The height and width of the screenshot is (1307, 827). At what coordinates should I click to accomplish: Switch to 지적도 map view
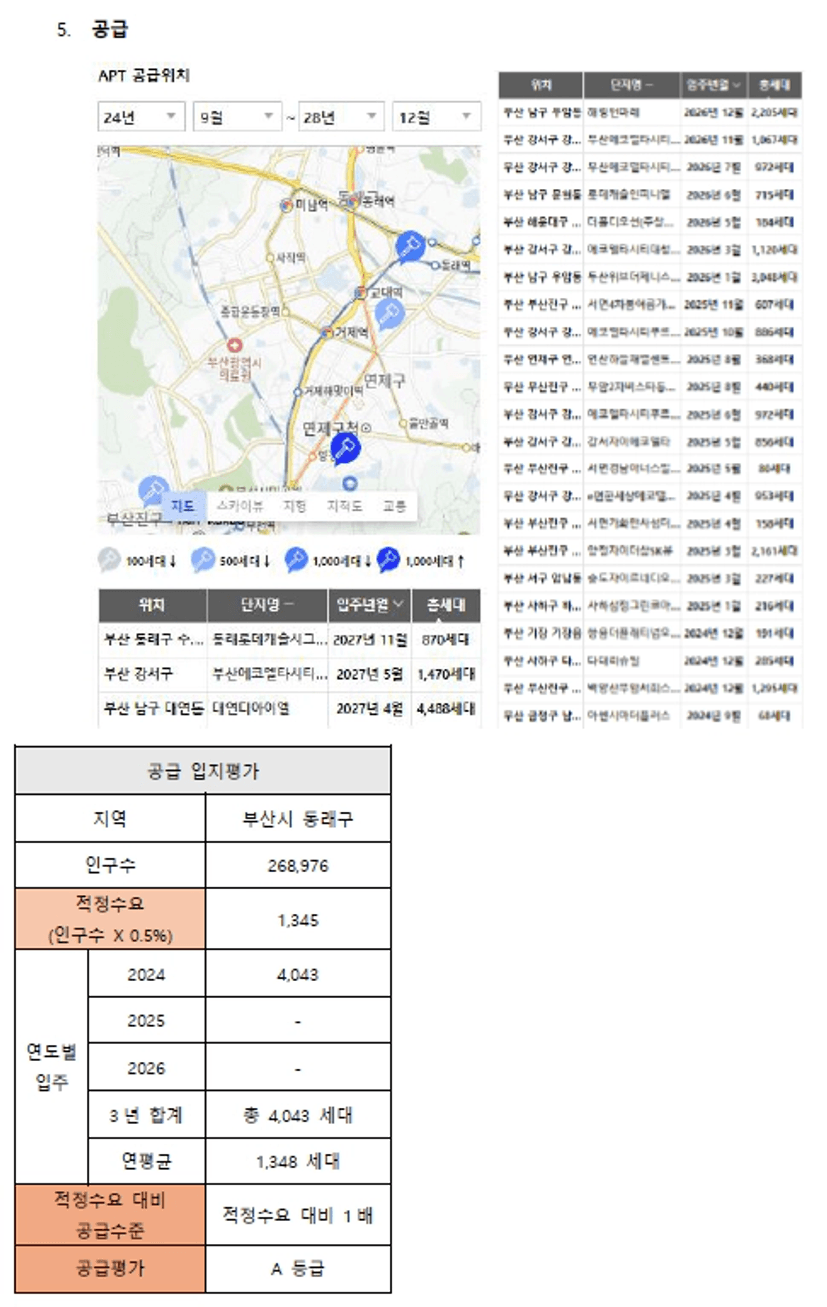[345, 506]
